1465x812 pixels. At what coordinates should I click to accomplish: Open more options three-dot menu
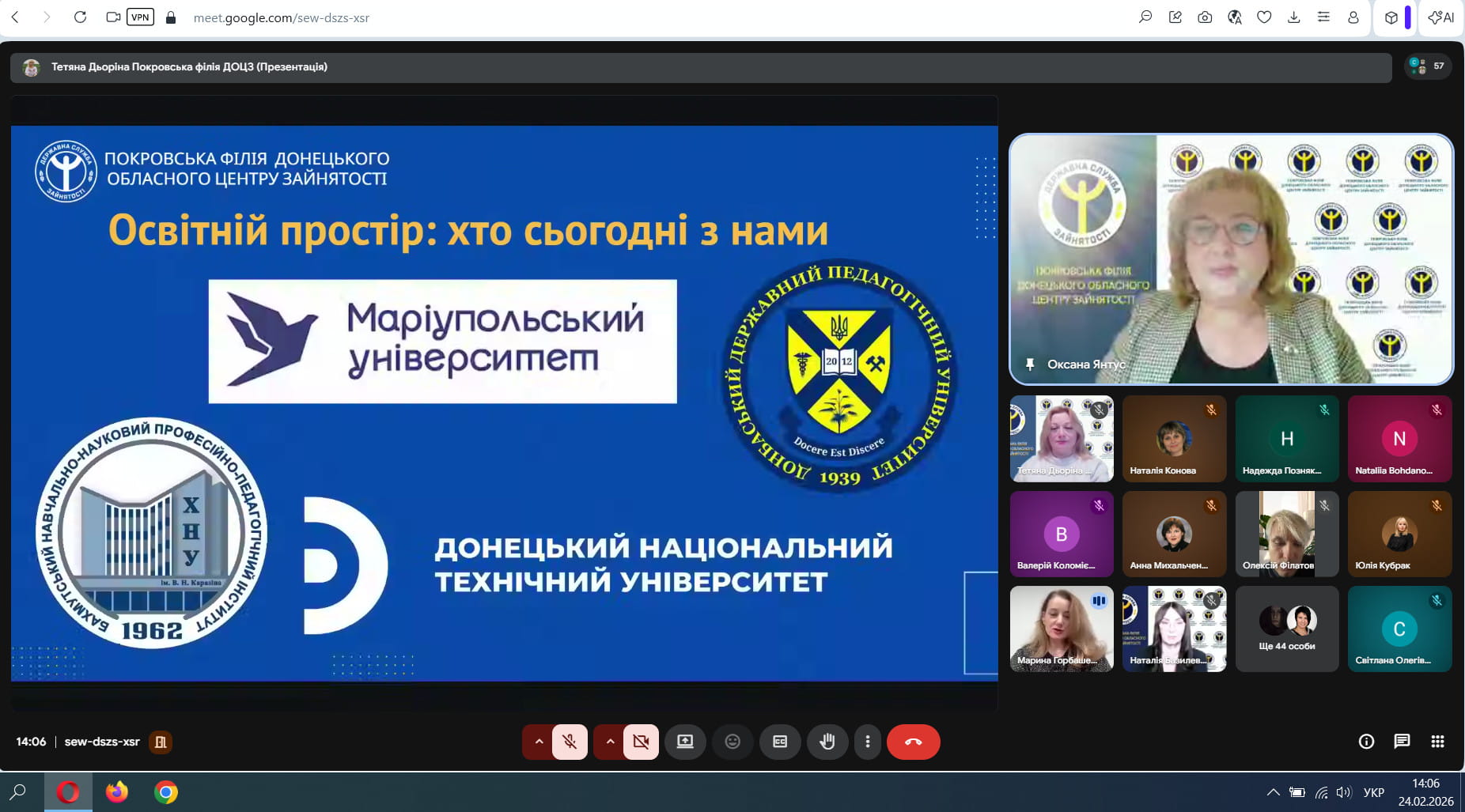coord(868,742)
